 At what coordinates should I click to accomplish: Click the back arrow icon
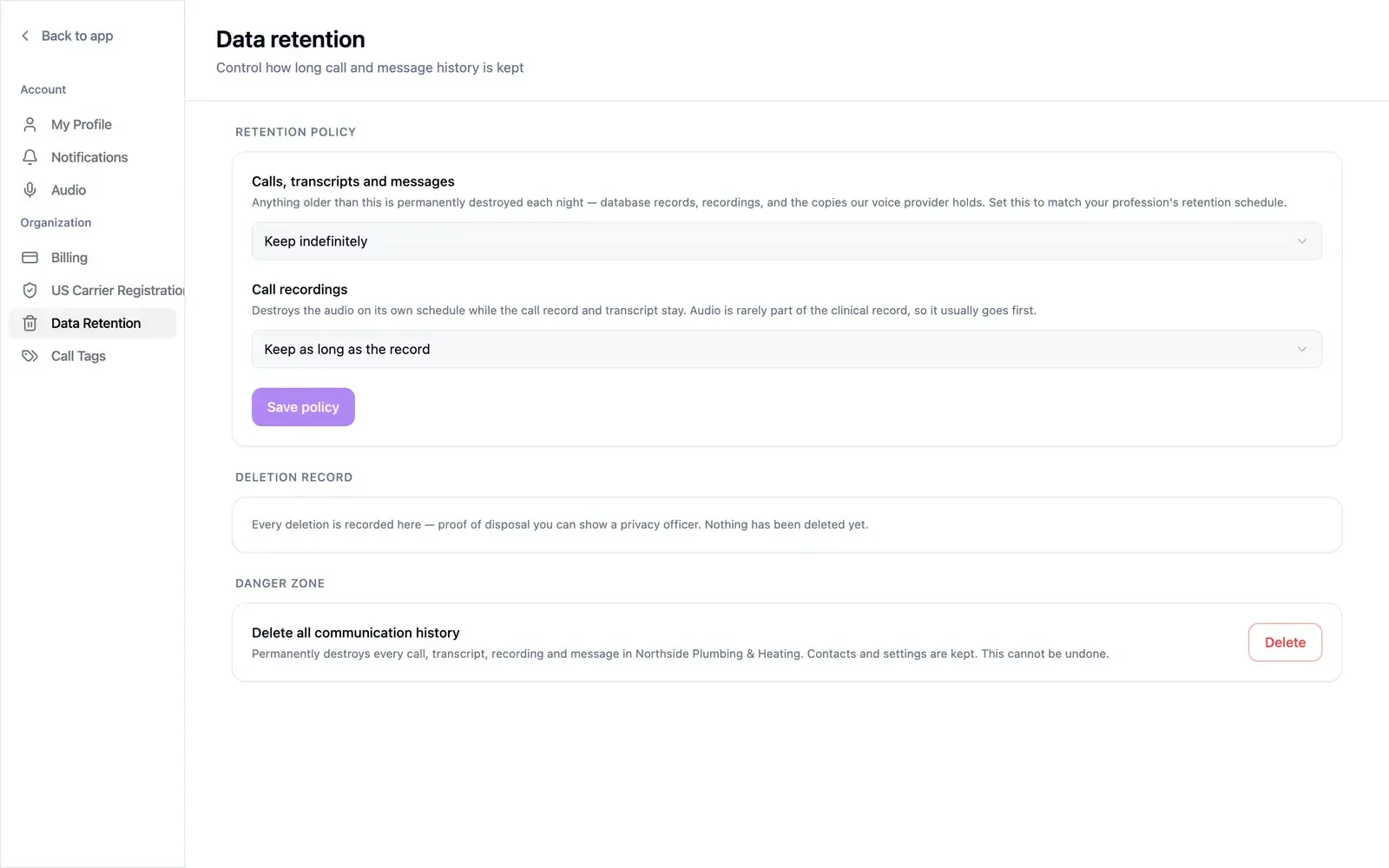pyautogui.click(x=25, y=36)
